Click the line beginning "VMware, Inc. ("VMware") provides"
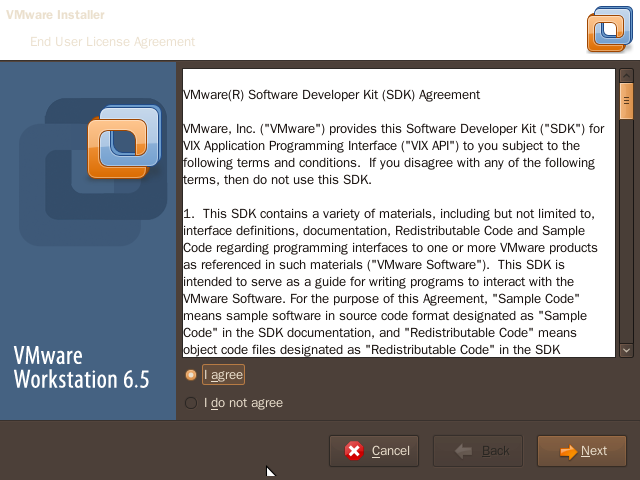The image size is (640, 480). [393, 129]
